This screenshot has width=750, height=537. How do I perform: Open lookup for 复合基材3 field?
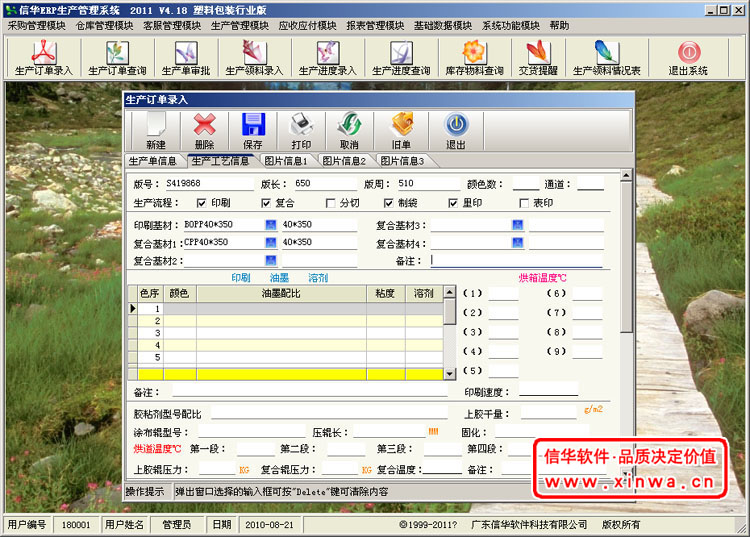tap(518, 225)
